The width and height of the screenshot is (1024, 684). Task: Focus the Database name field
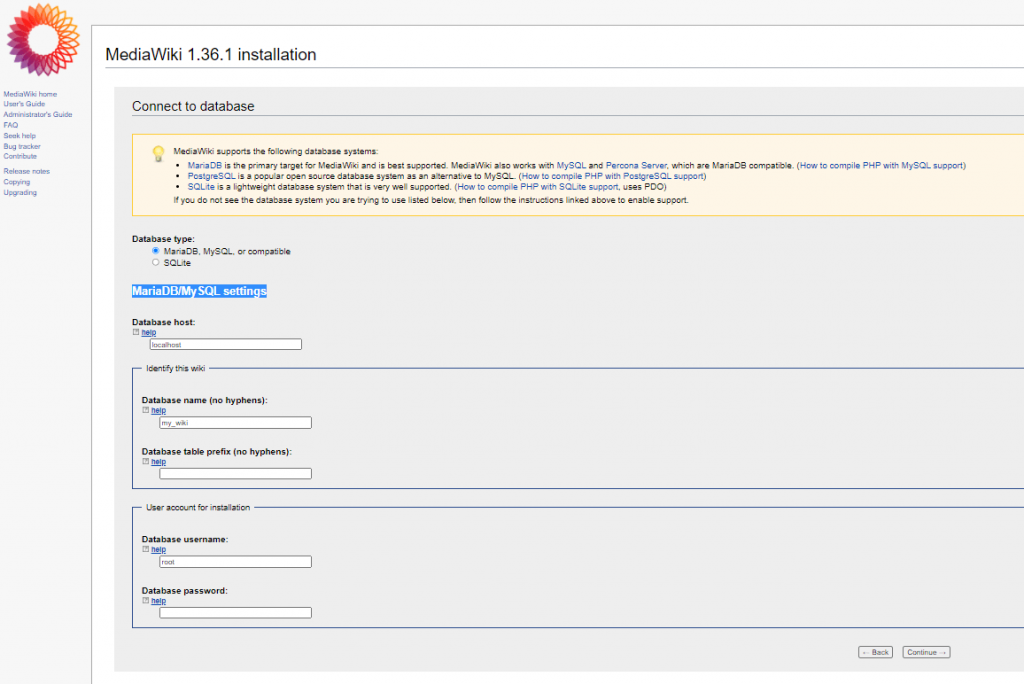(x=235, y=423)
